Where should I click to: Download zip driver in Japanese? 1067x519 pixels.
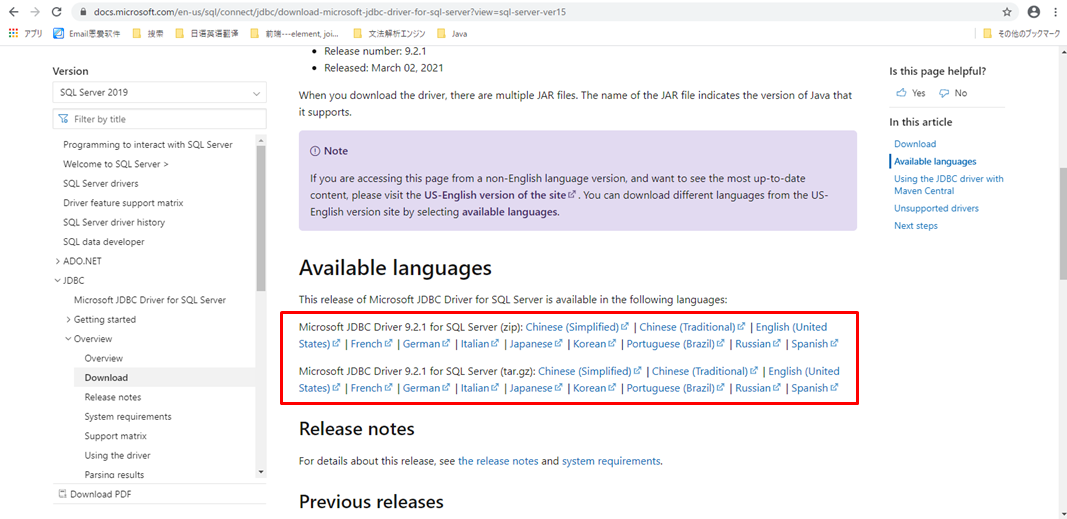pos(536,344)
